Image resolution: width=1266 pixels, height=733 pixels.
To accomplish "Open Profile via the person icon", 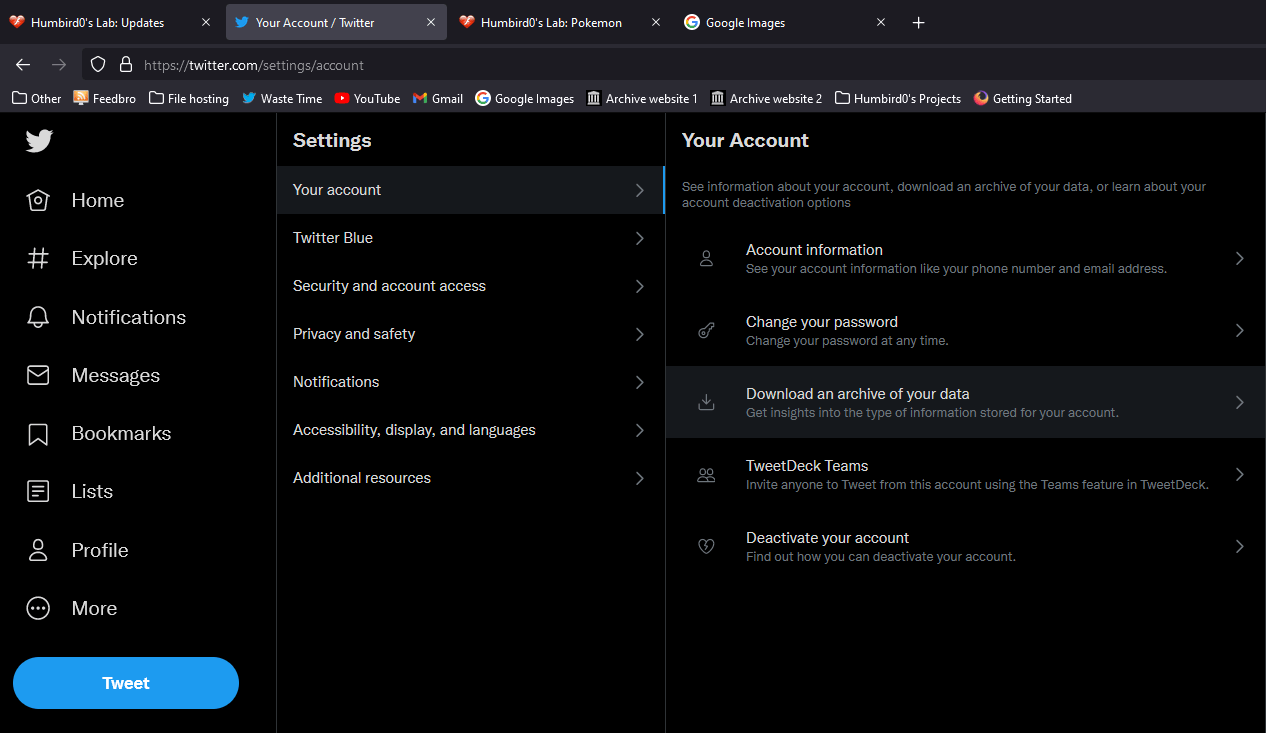I will pyautogui.click(x=38, y=550).
